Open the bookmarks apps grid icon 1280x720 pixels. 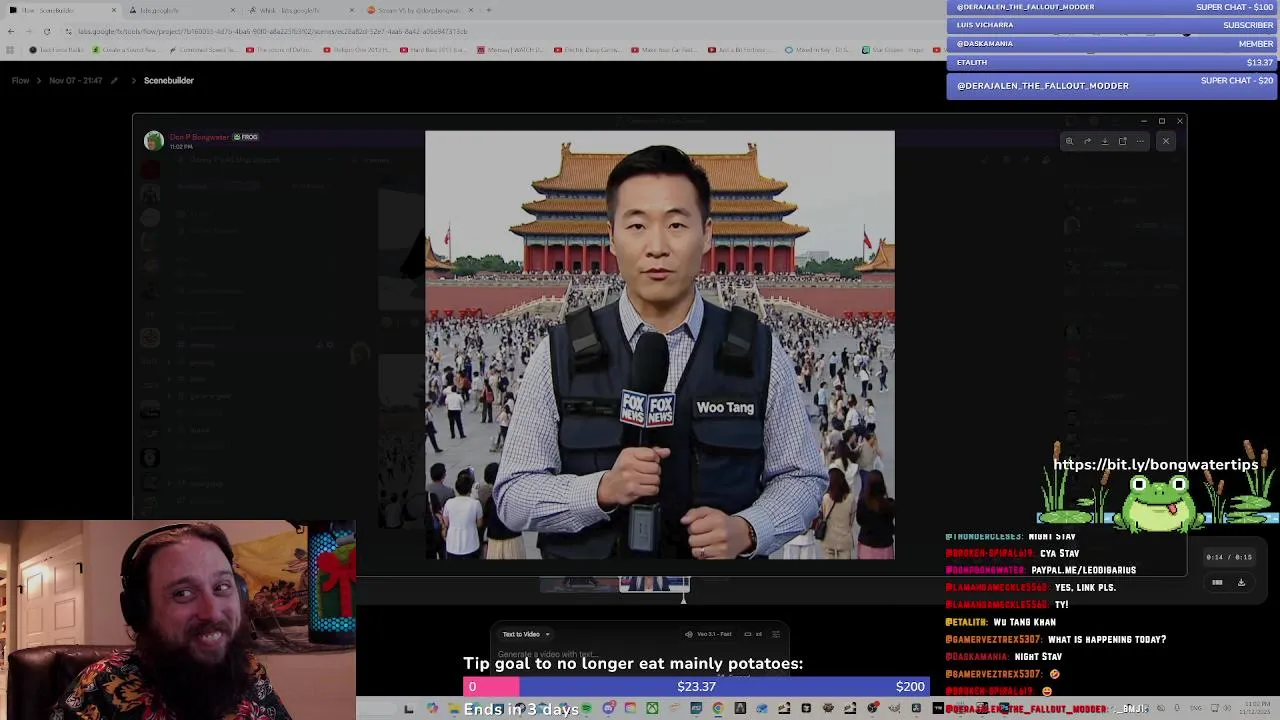[11, 49]
